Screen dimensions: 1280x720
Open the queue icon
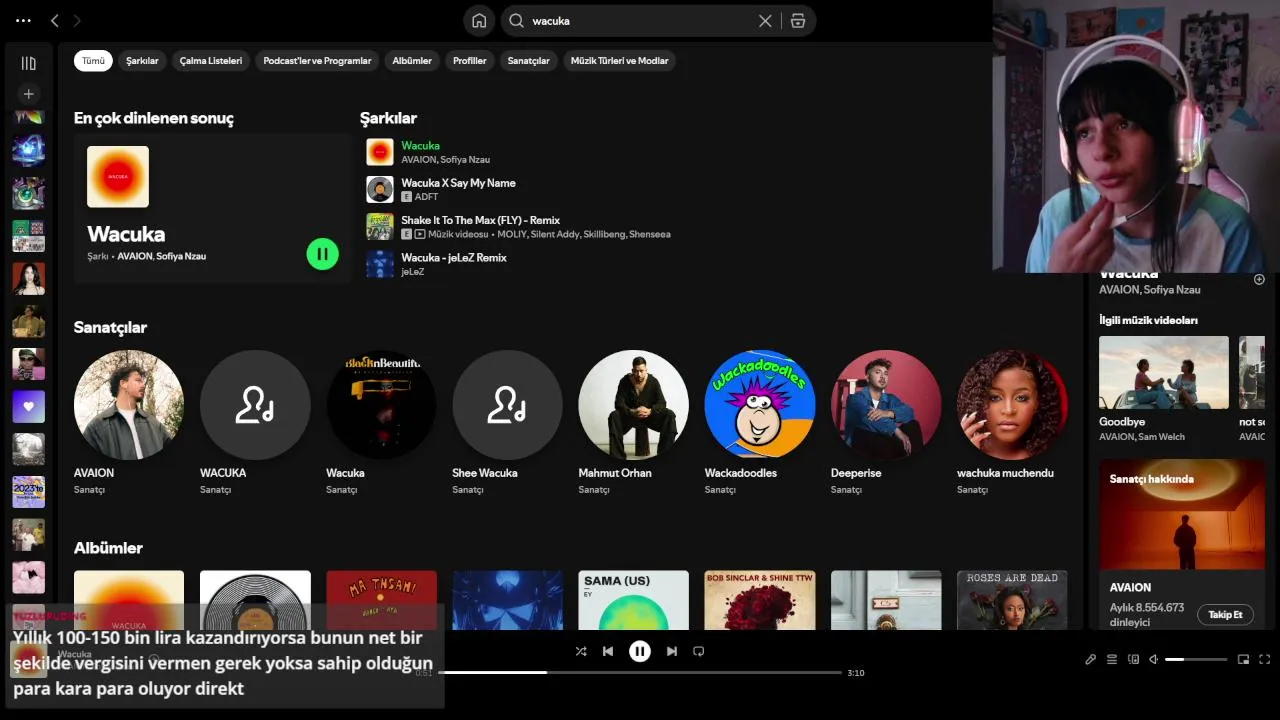[1112, 659]
